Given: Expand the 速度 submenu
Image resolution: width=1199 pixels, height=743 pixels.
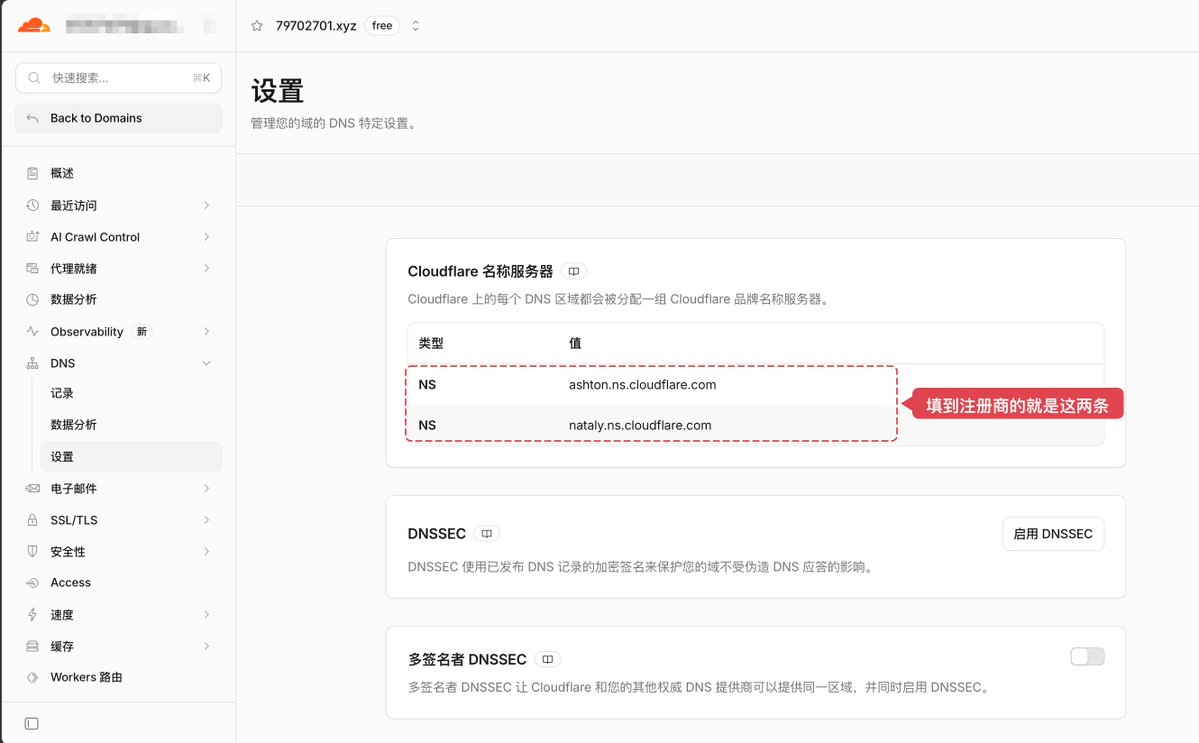Looking at the screenshot, I should [206, 615].
